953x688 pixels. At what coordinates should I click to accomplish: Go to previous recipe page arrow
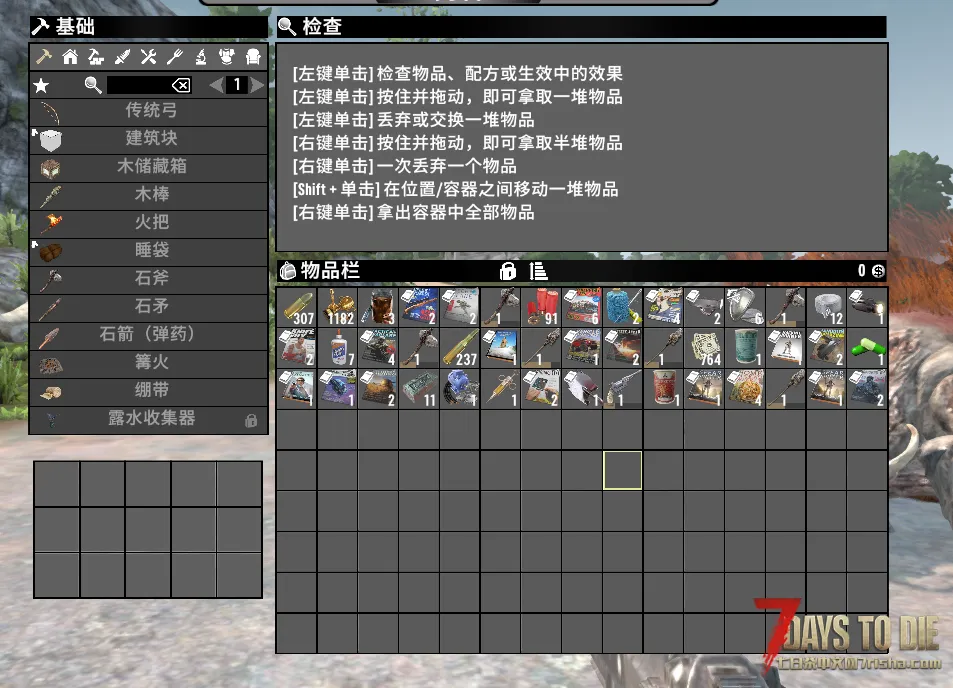point(216,85)
